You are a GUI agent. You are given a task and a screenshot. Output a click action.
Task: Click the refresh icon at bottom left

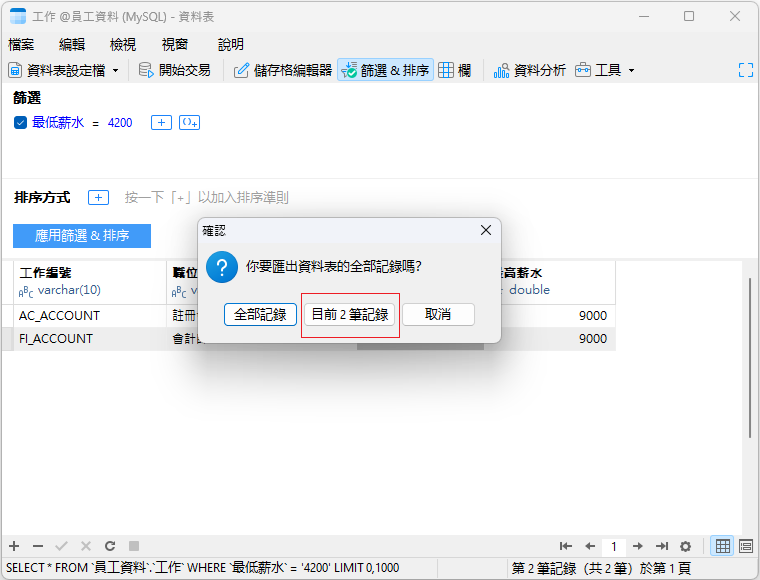(x=110, y=546)
